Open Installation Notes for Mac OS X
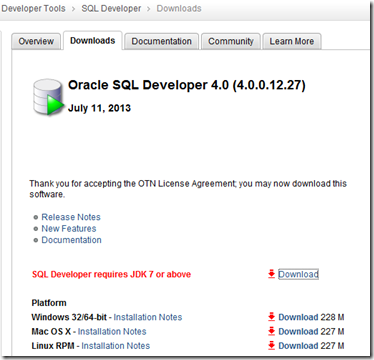Screen dimensions: 374x360 point(112,331)
